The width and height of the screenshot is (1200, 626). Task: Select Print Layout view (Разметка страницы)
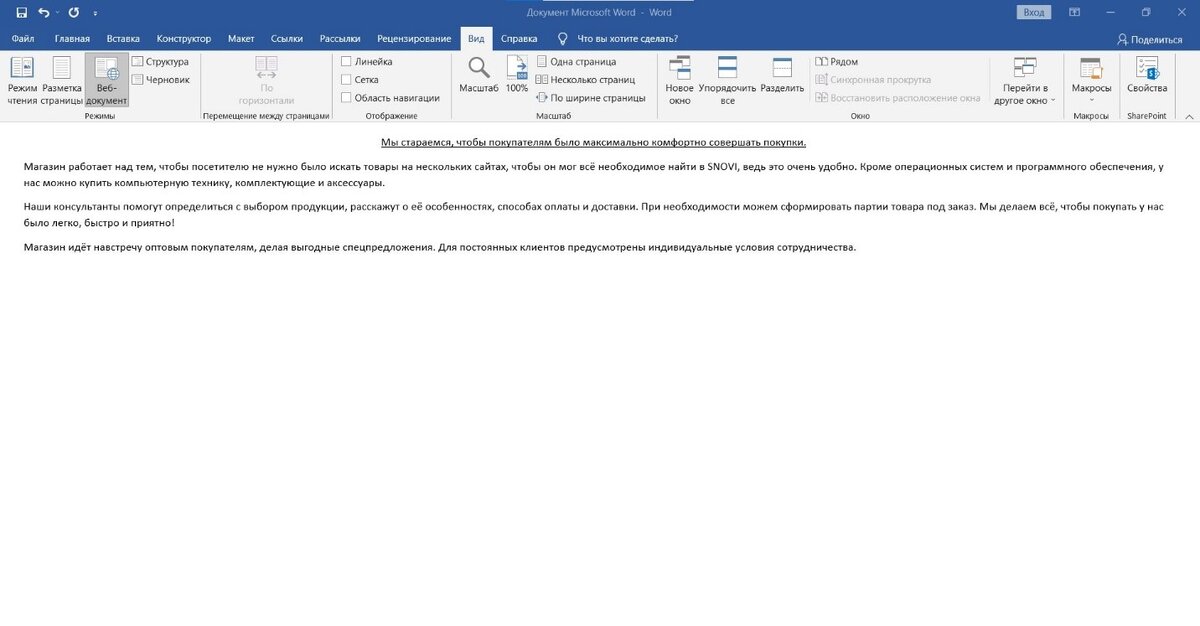point(62,81)
